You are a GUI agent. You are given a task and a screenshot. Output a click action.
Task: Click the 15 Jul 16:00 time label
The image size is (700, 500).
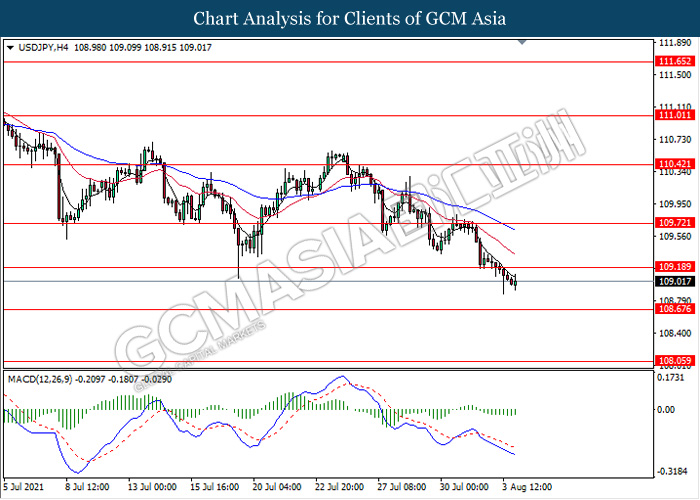[x=214, y=487]
